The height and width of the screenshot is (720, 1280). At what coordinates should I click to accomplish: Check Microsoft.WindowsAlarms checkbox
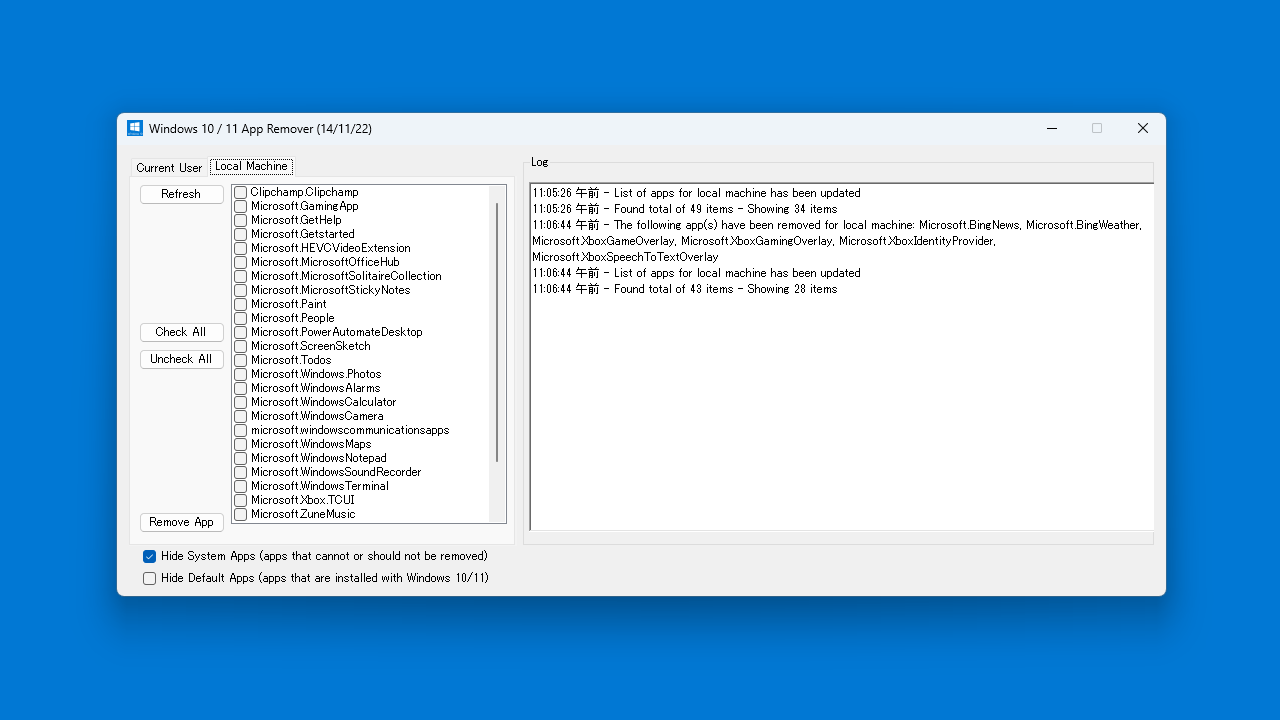[241, 388]
